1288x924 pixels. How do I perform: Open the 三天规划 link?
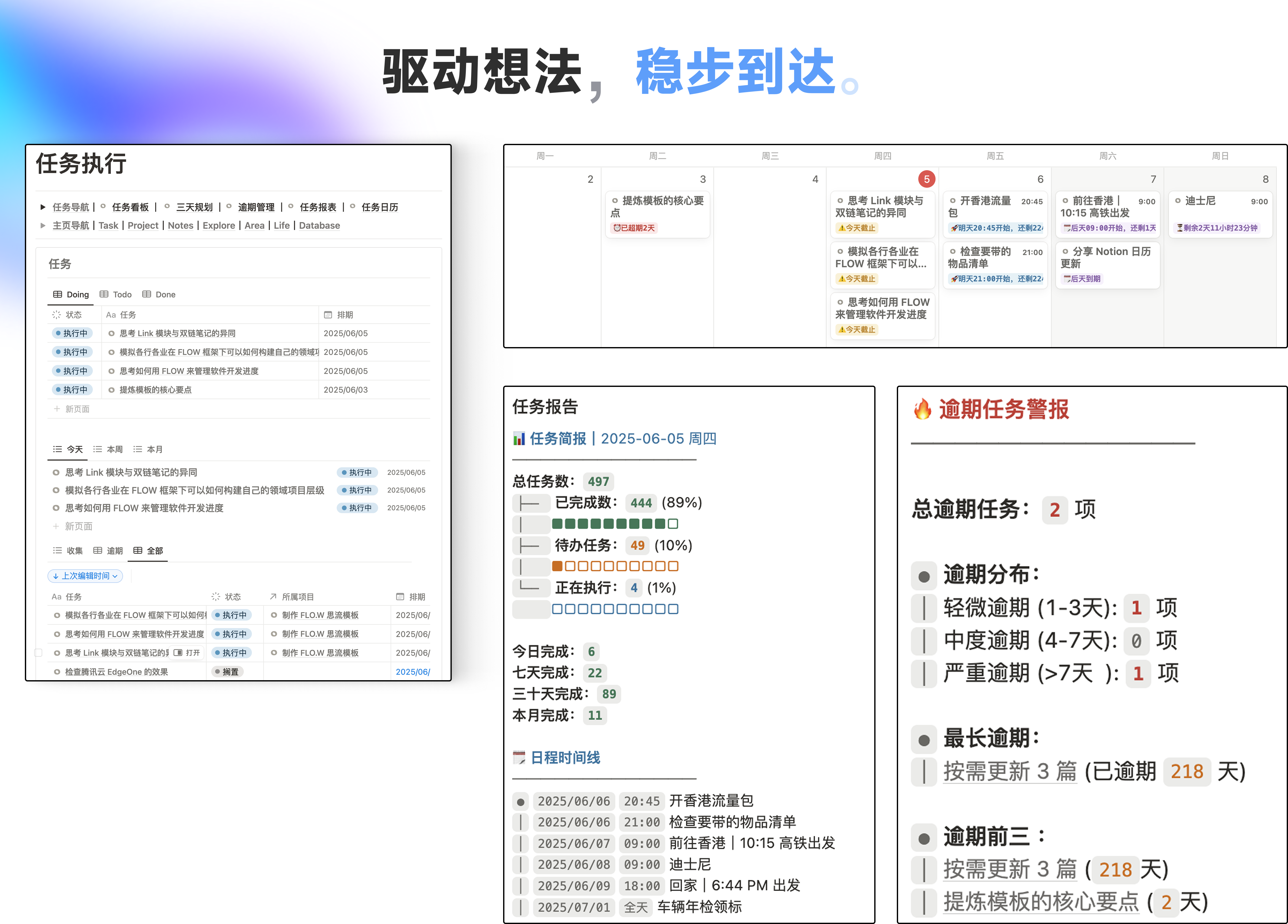tap(194, 207)
